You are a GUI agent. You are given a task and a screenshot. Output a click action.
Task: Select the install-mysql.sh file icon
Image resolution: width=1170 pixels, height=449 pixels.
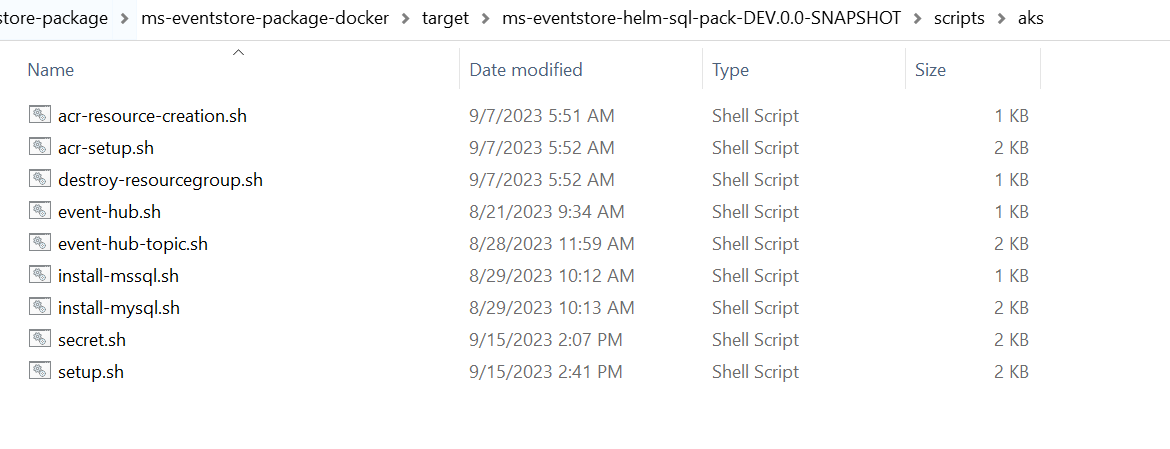[40, 307]
